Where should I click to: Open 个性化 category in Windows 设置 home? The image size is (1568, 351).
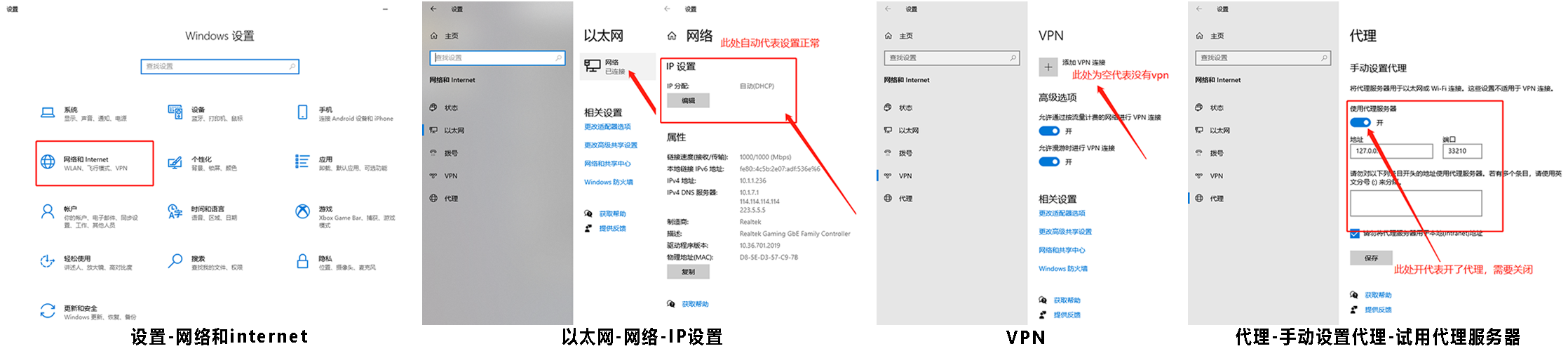[x=203, y=164]
